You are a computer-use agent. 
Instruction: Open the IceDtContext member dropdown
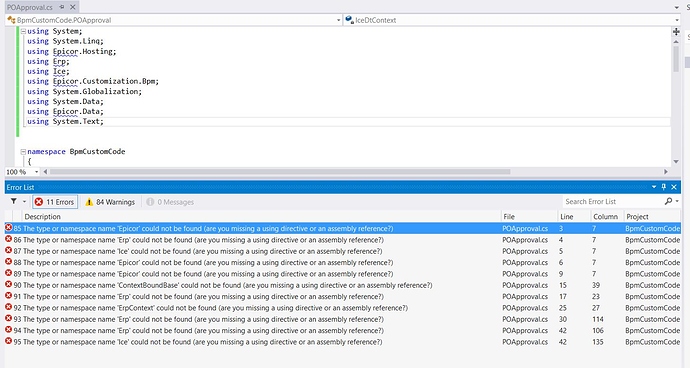(677, 20)
